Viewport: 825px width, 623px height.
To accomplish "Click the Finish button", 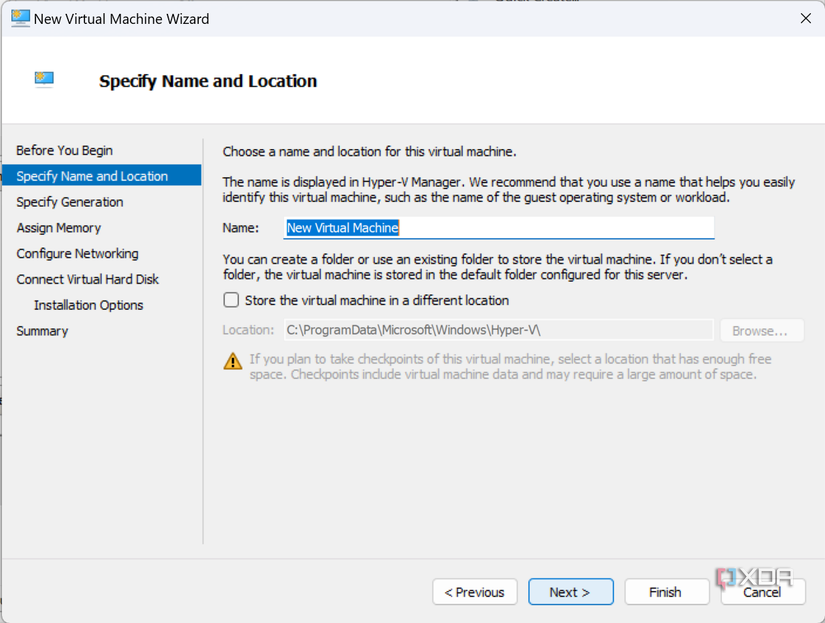I will pos(667,592).
